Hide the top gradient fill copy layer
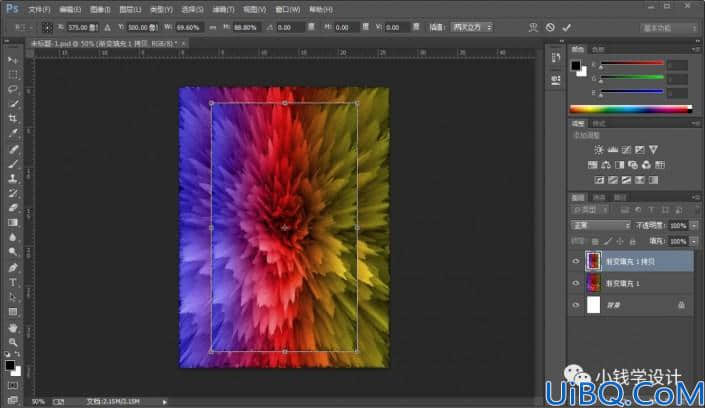The width and height of the screenshot is (705, 408). click(x=576, y=261)
